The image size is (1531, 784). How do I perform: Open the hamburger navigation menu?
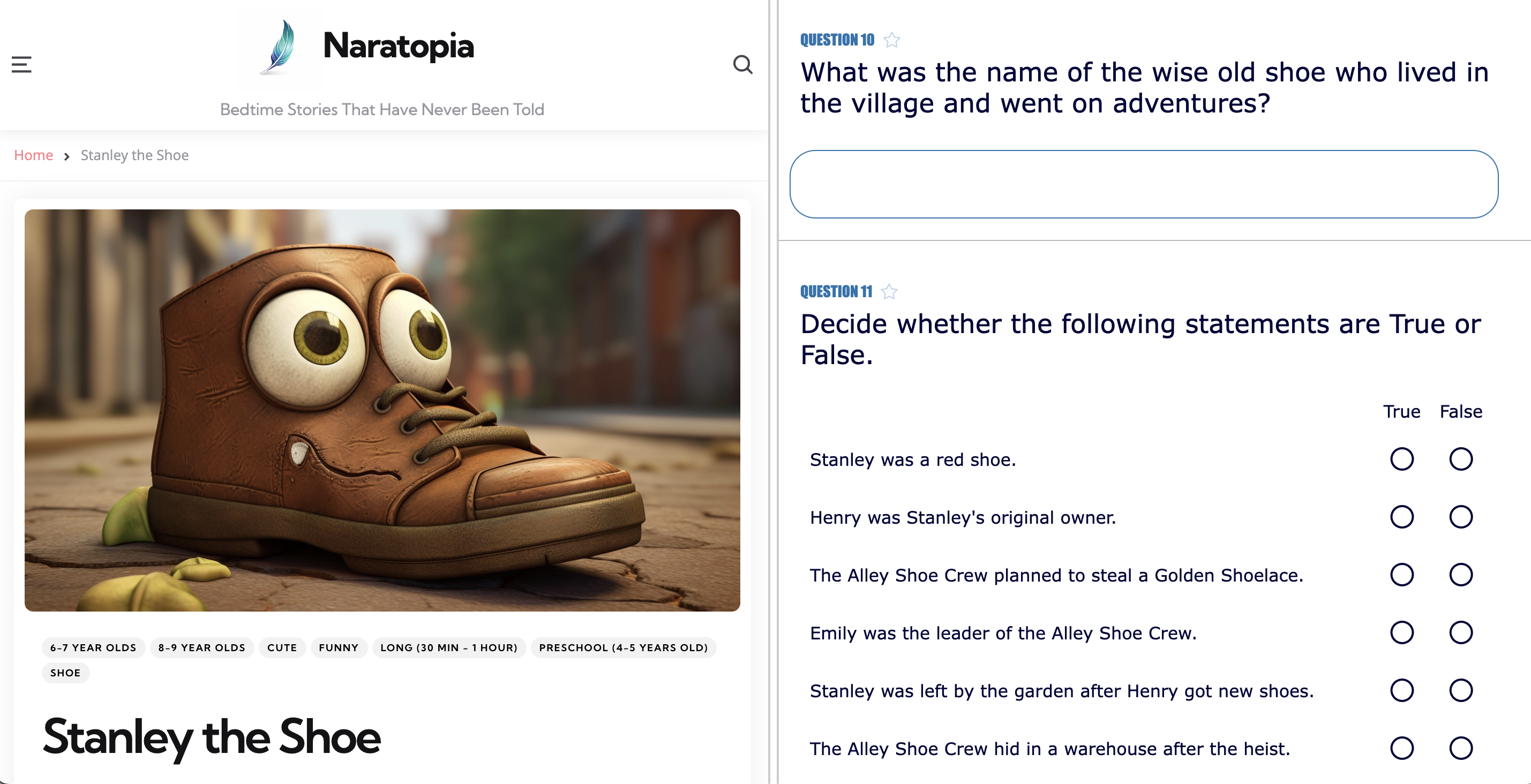pos(21,64)
